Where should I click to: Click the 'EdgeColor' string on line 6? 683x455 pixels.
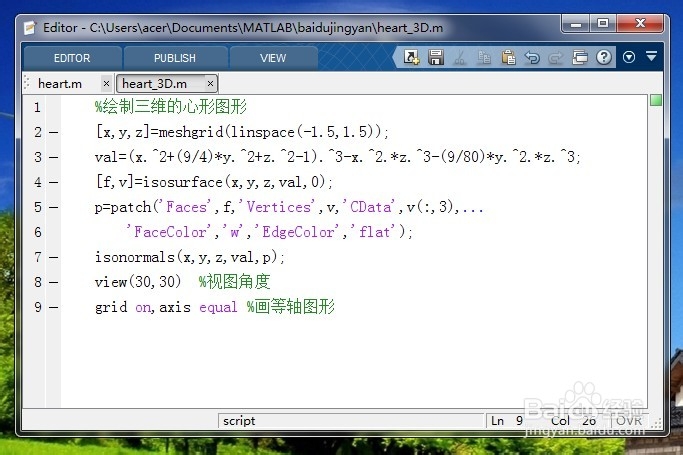point(298,232)
